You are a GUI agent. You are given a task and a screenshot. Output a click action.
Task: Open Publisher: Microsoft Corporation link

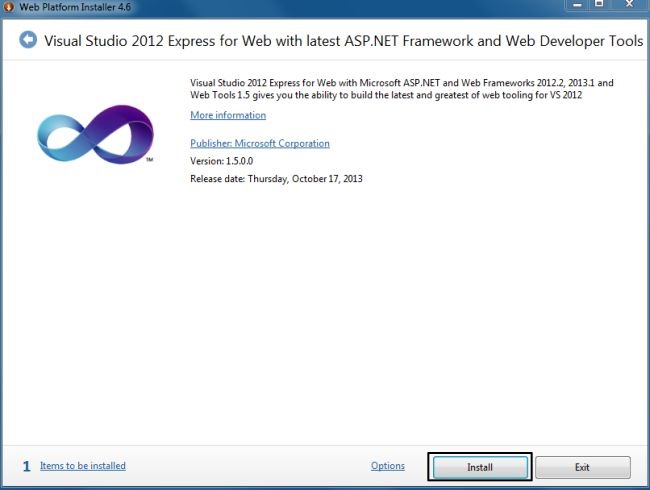(x=260, y=143)
